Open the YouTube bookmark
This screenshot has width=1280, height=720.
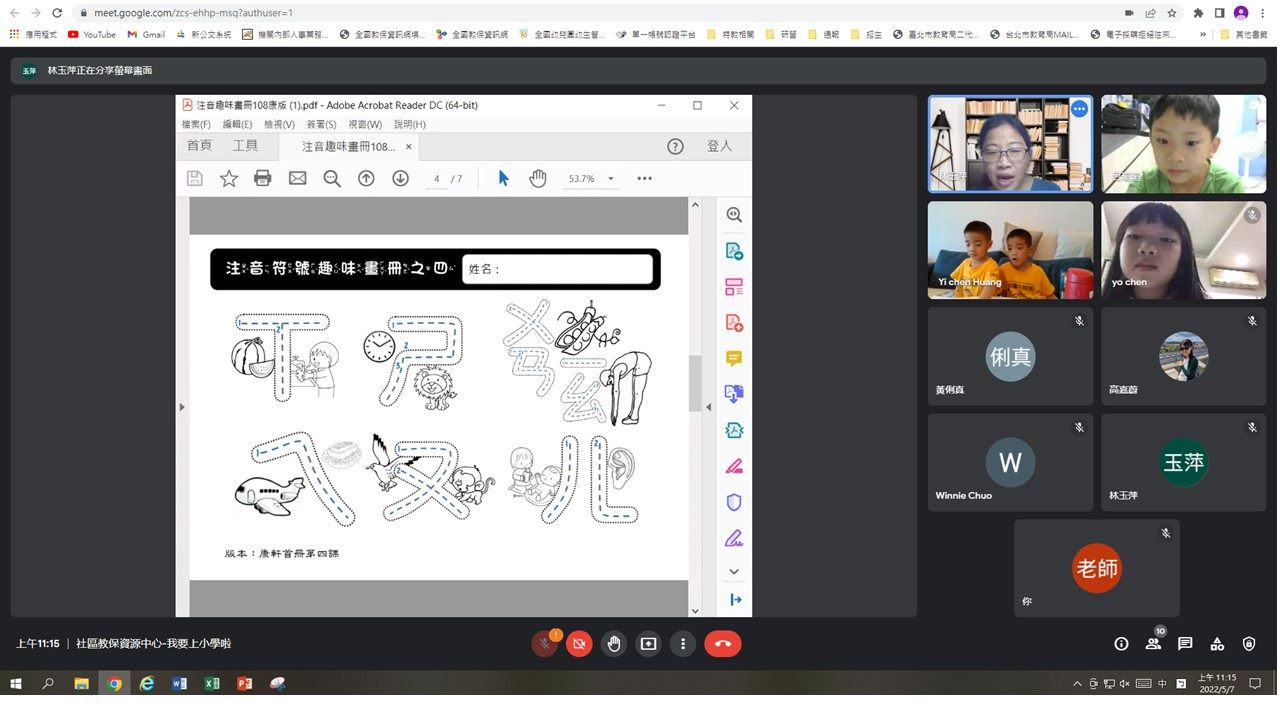[x=92, y=34]
